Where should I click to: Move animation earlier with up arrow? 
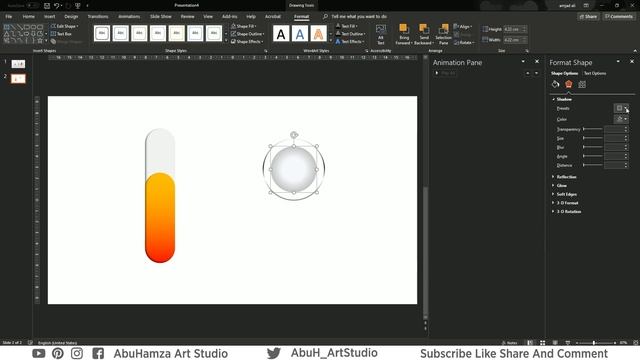coord(527,73)
